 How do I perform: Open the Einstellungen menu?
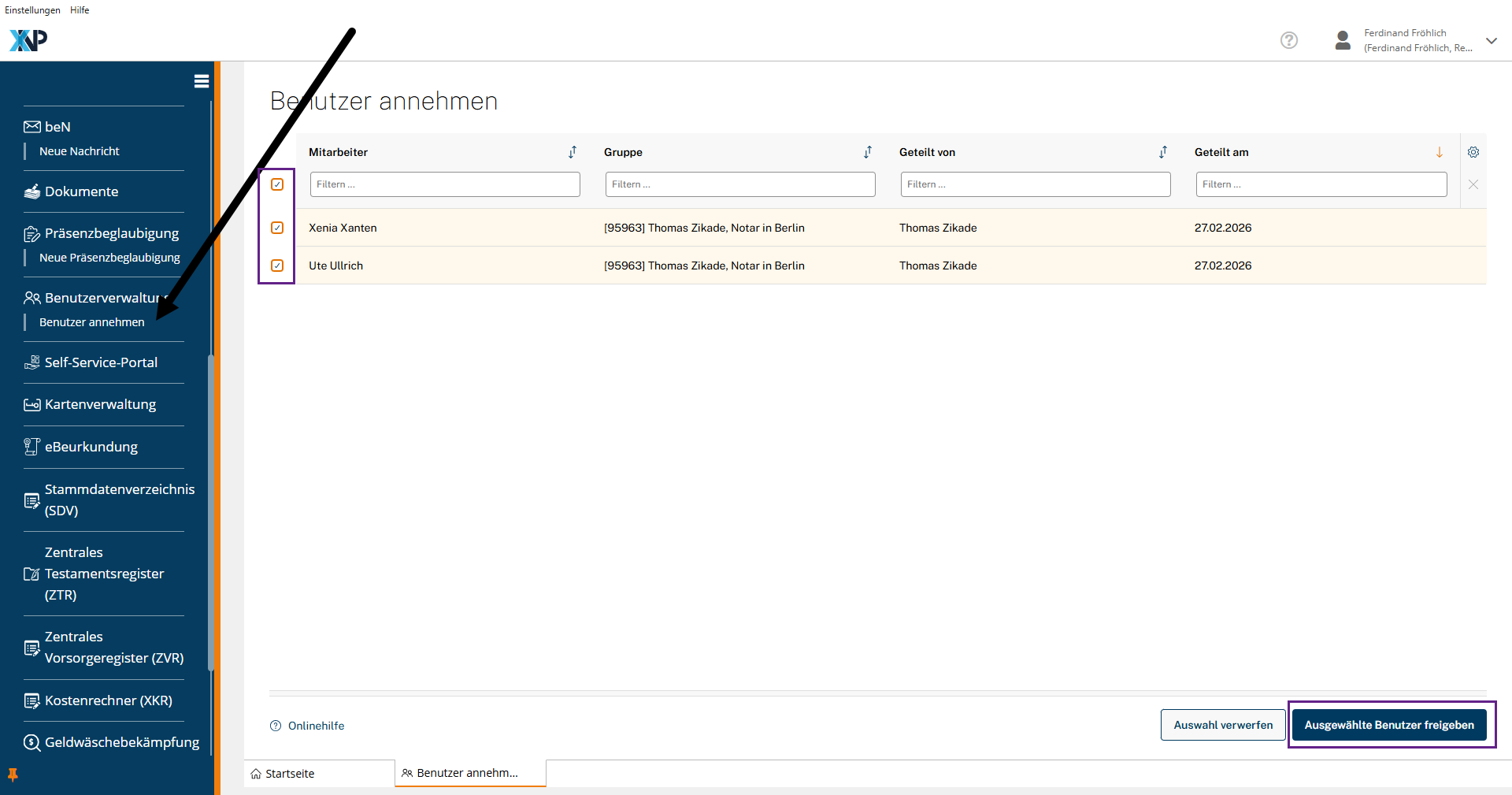pyautogui.click(x=32, y=10)
